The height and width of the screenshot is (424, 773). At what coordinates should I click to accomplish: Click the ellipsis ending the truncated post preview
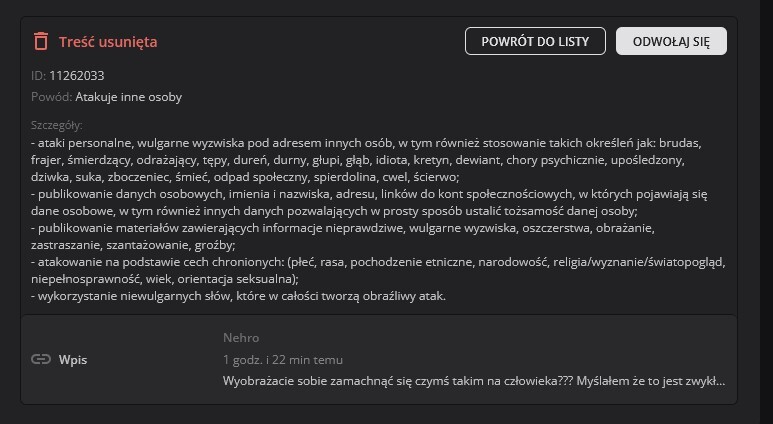720,381
